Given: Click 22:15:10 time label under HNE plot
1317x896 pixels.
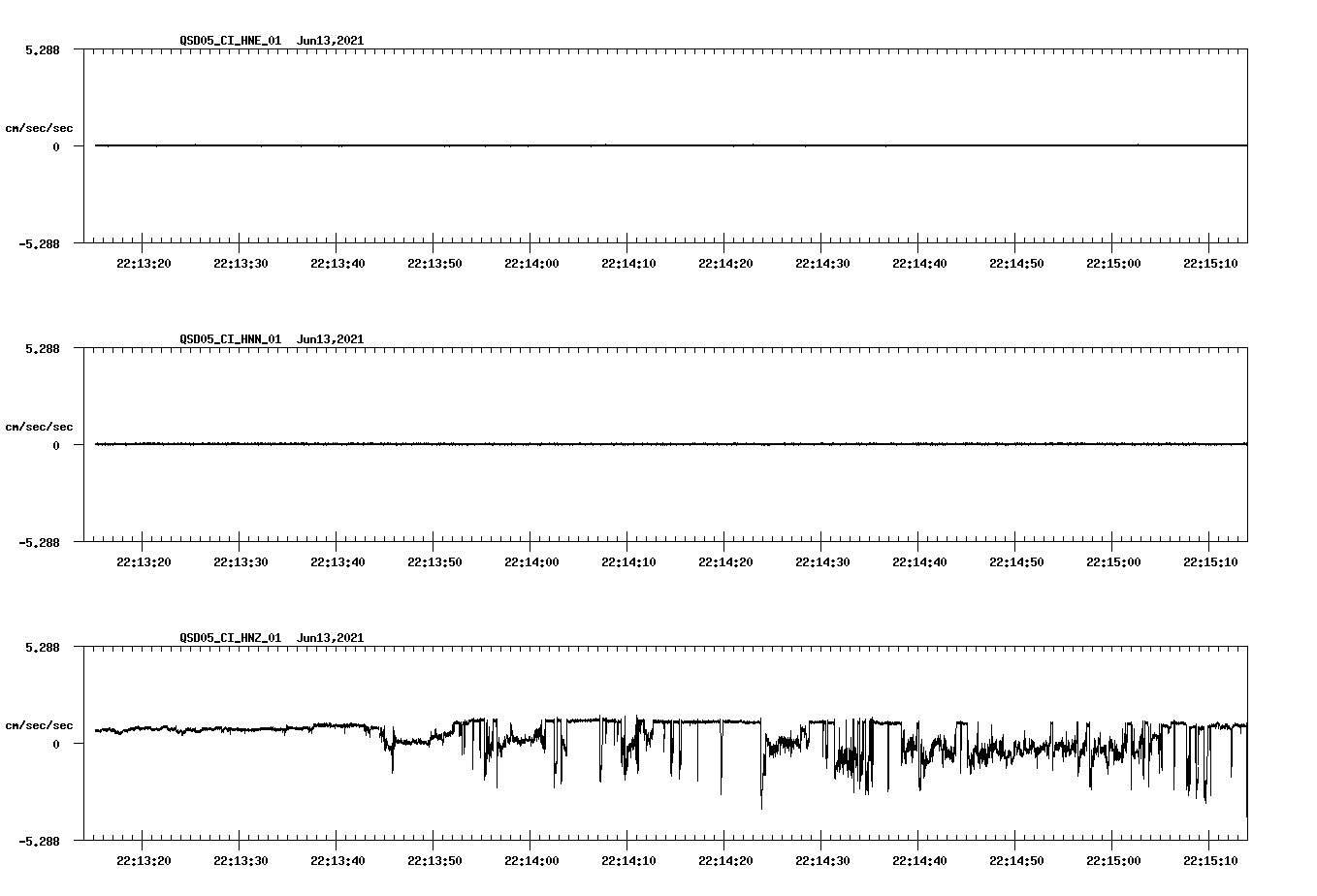Looking at the screenshot, I should [x=1210, y=264].
